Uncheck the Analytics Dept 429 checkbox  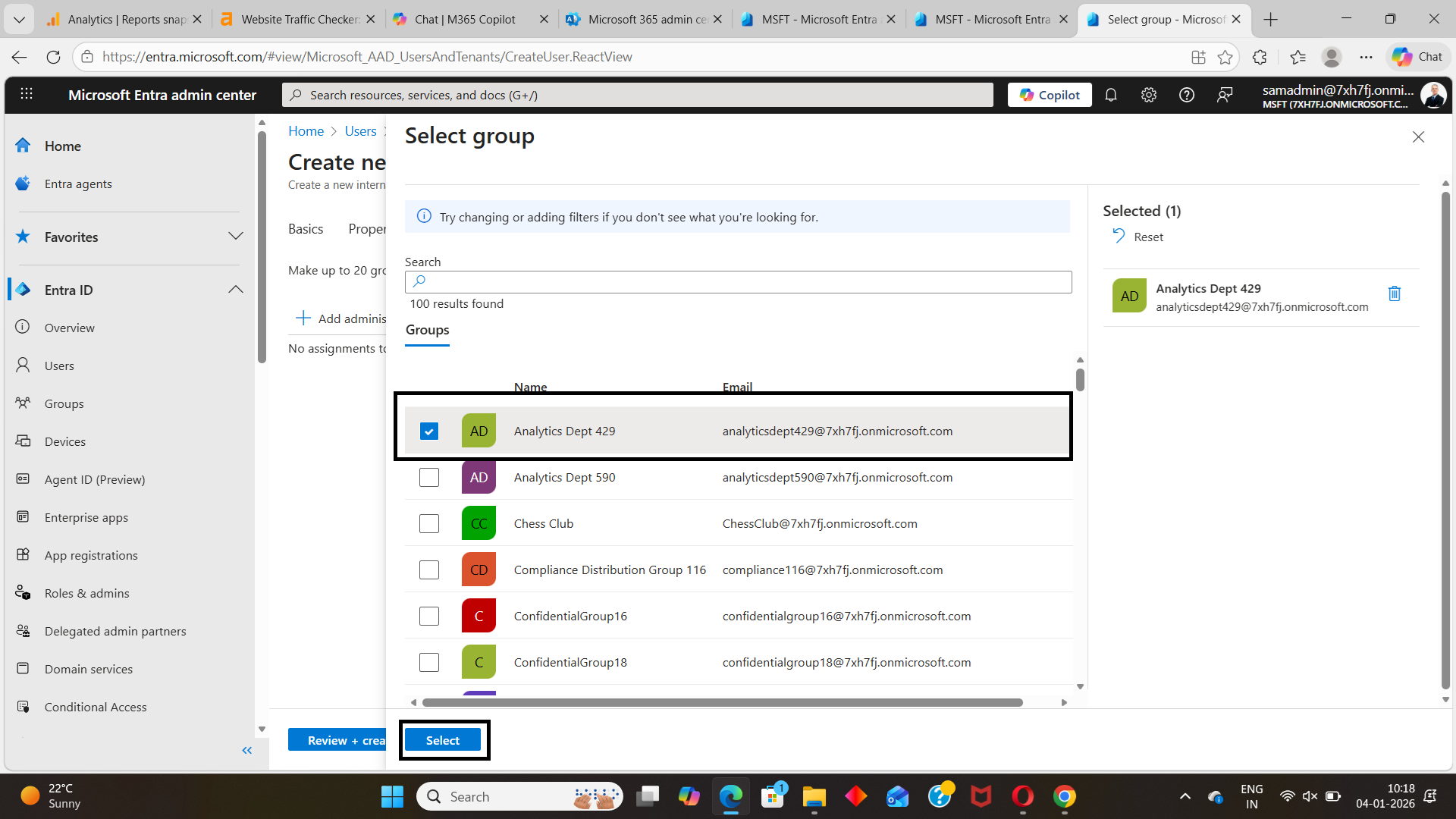[x=429, y=431]
